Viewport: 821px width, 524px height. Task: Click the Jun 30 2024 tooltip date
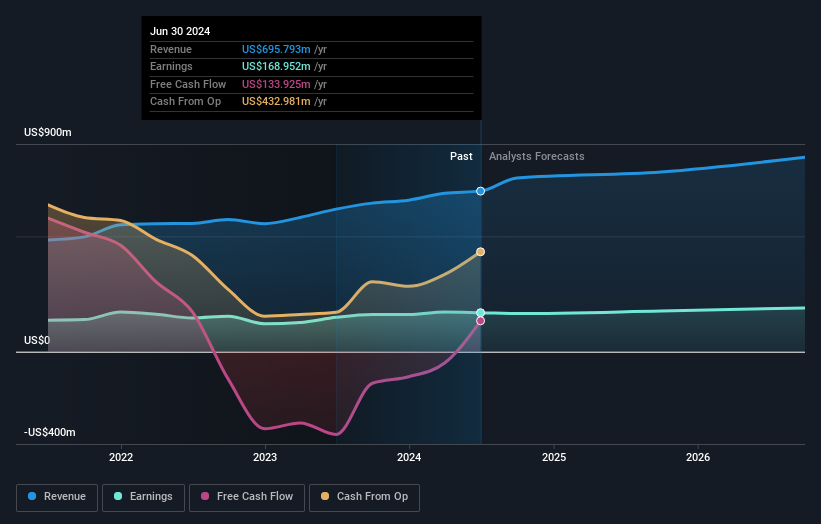180,31
